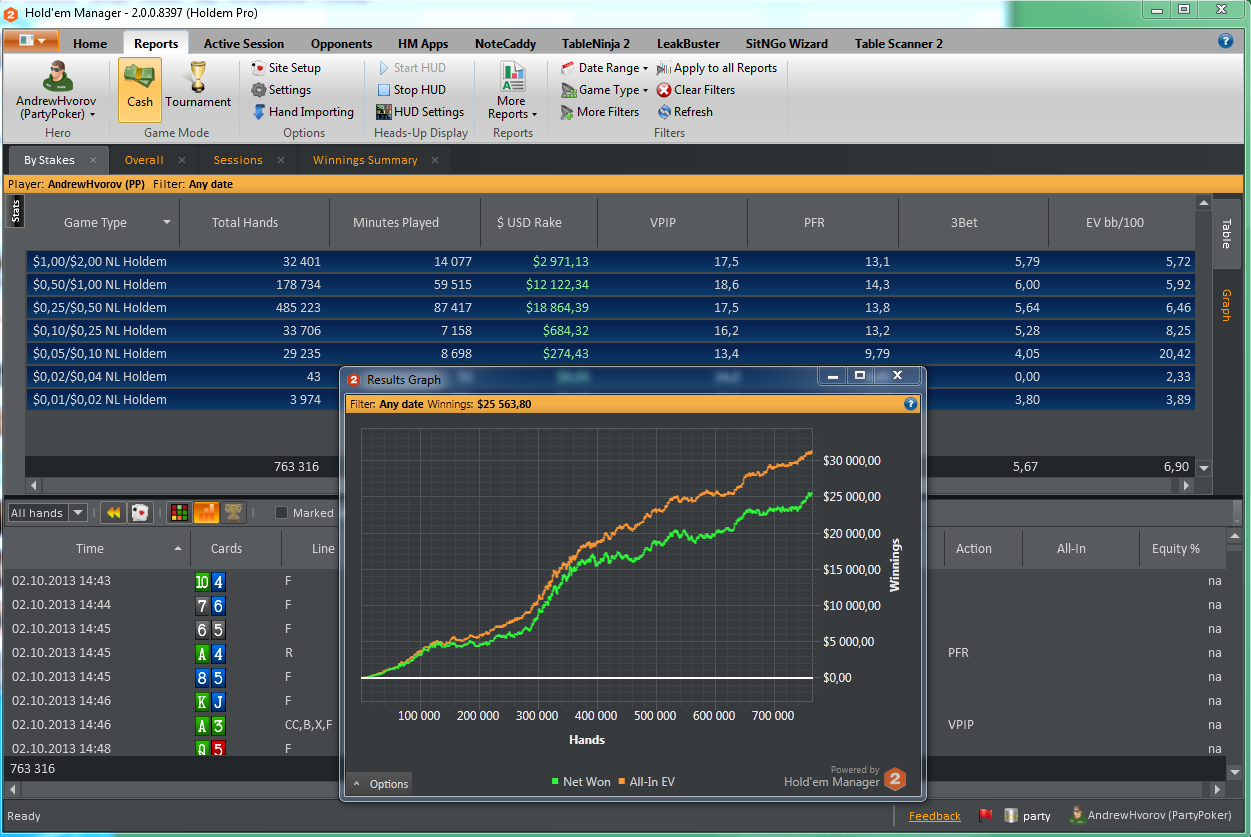Click the stakes table horizontal scrollbar
Image resolution: width=1251 pixels, height=837 pixels.
pyautogui.click(x=610, y=485)
